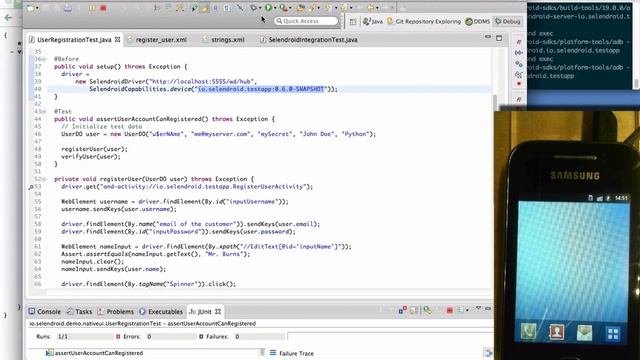Viewport: 640px width, 360px height.
Task: Open the Problems view tab
Action: point(116,311)
